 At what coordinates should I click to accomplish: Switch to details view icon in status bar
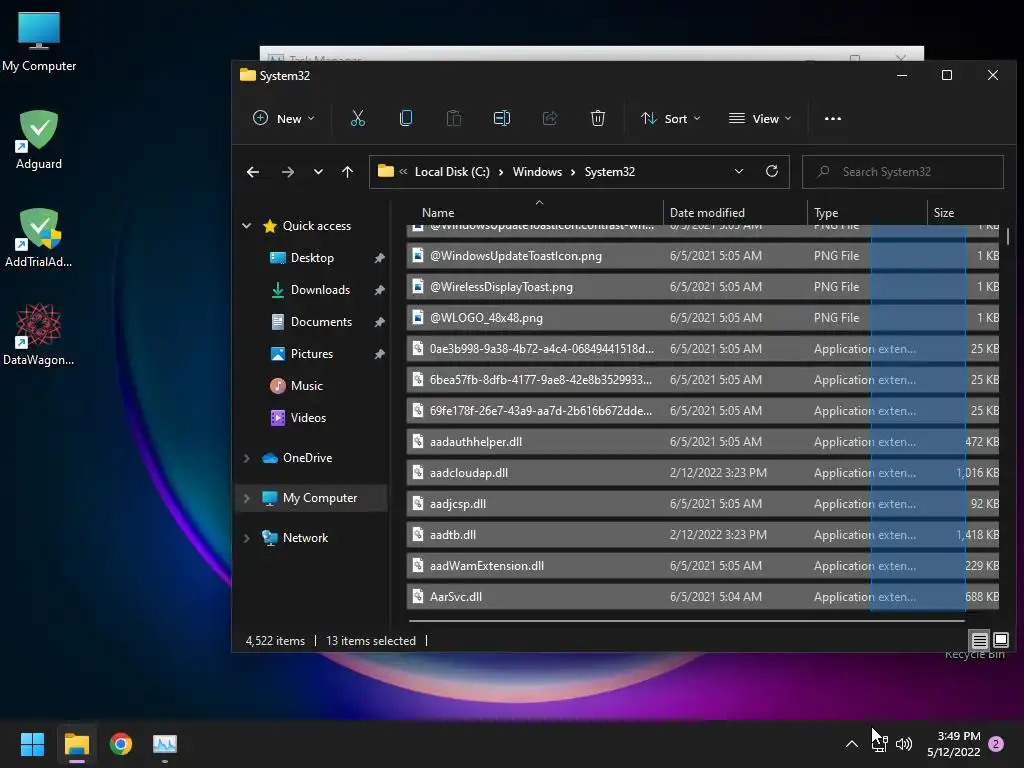click(980, 640)
